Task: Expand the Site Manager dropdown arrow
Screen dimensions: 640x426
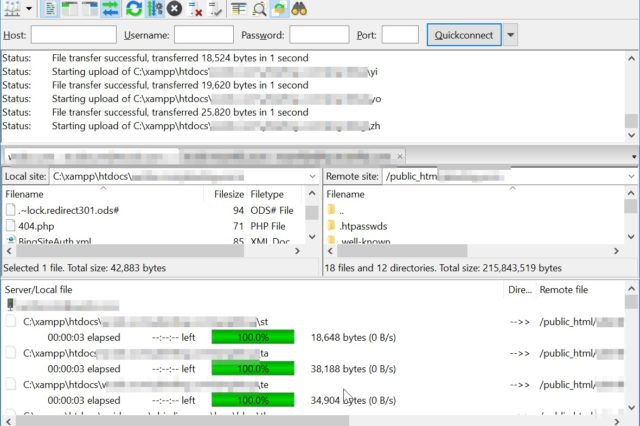Action: coord(29,9)
